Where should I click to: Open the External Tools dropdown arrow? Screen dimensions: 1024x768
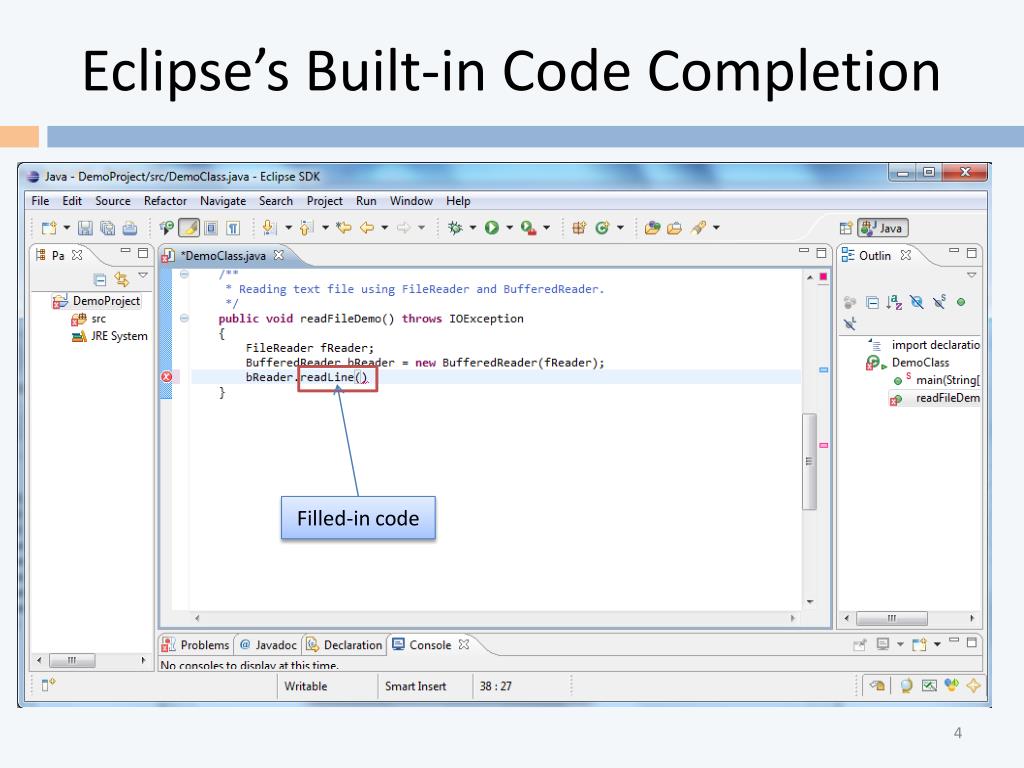547,228
